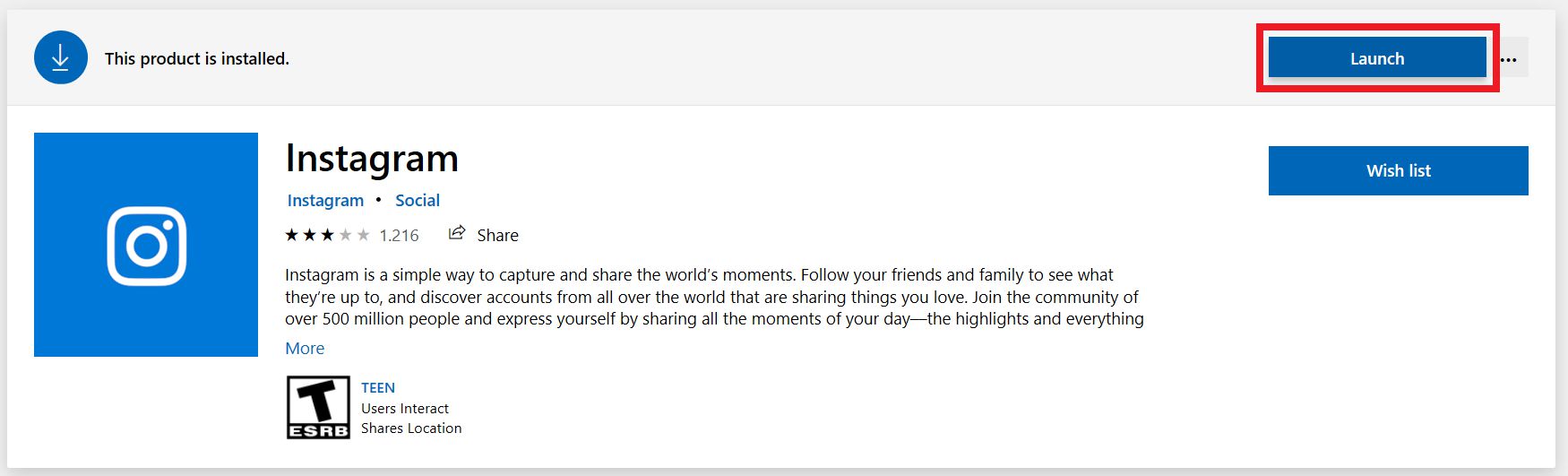Viewport: 1568px width, 476px height.
Task: Click the 'Shares Location' descriptor
Action: [x=411, y=428]
